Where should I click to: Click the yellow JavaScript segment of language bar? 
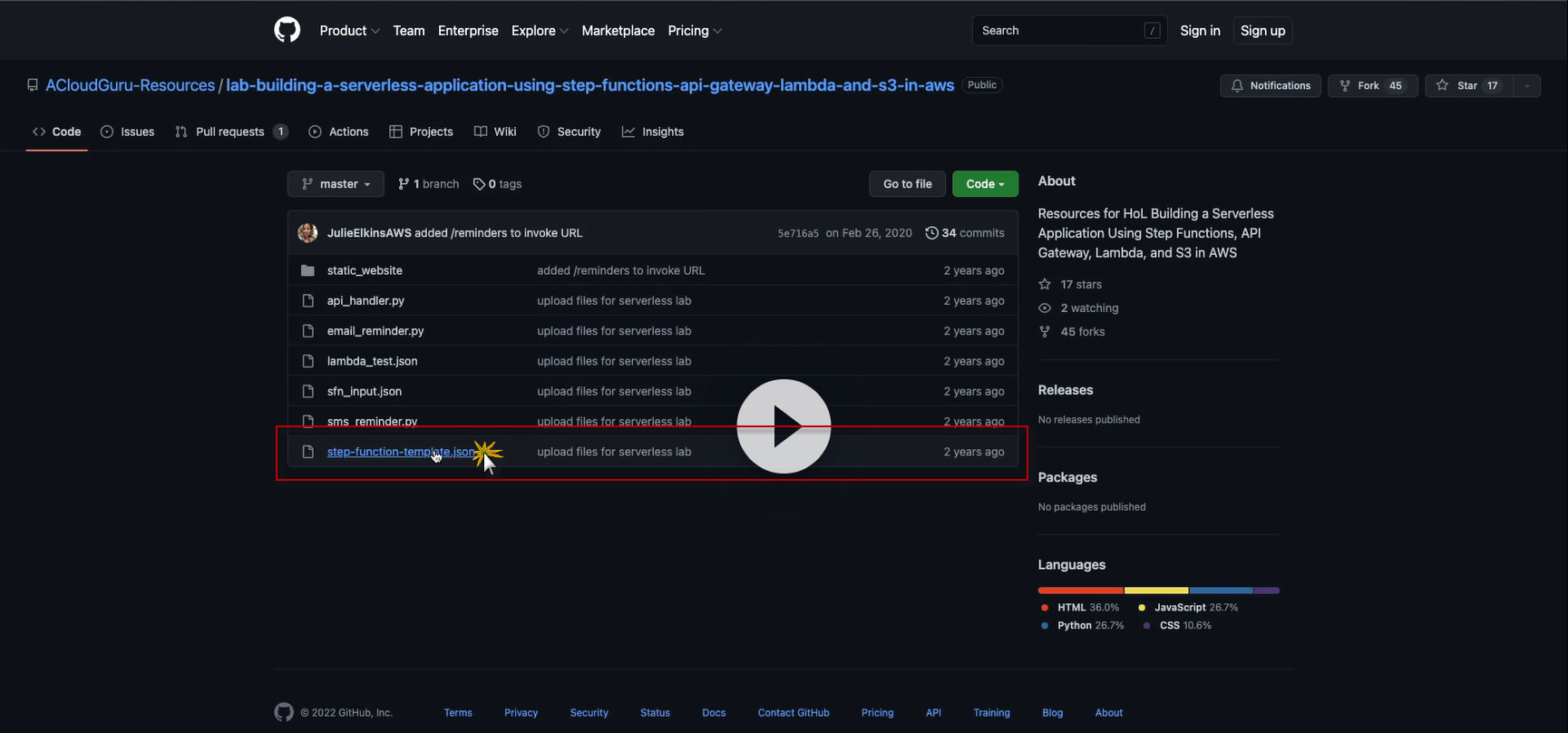(1156, 591)
